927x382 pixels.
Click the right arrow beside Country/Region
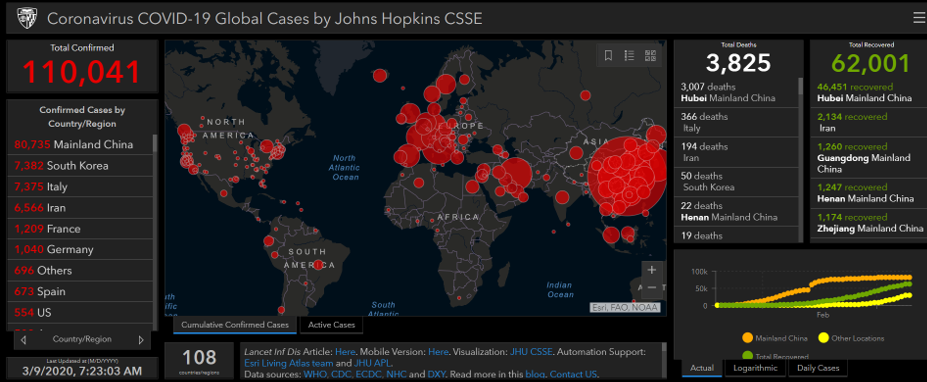[141, 340]
